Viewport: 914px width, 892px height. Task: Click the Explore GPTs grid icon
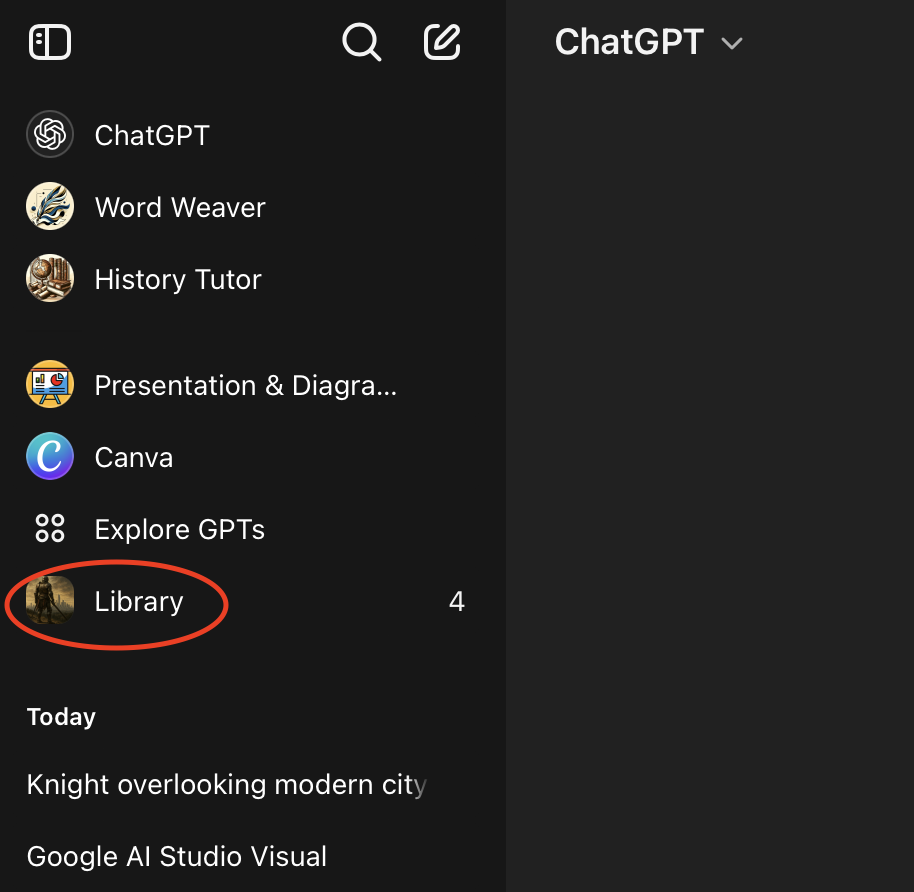(50, 529)
